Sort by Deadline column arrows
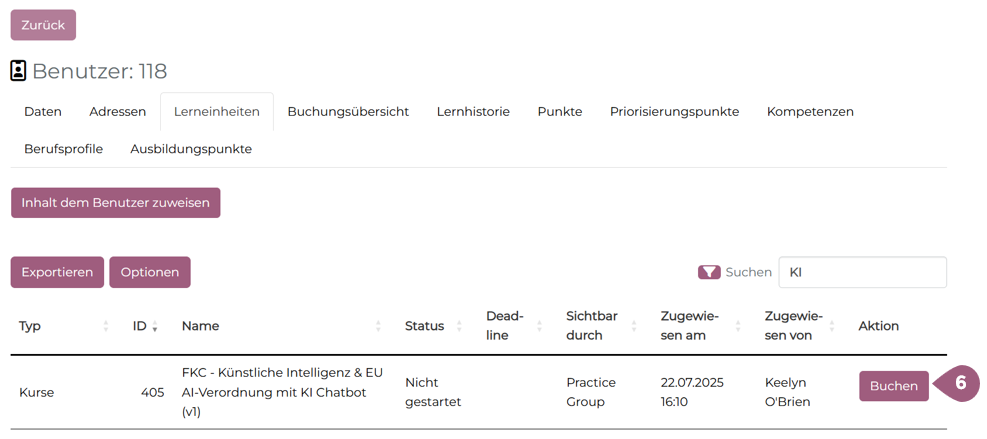This screenshot has width=987, height=439. coord(539,326)
